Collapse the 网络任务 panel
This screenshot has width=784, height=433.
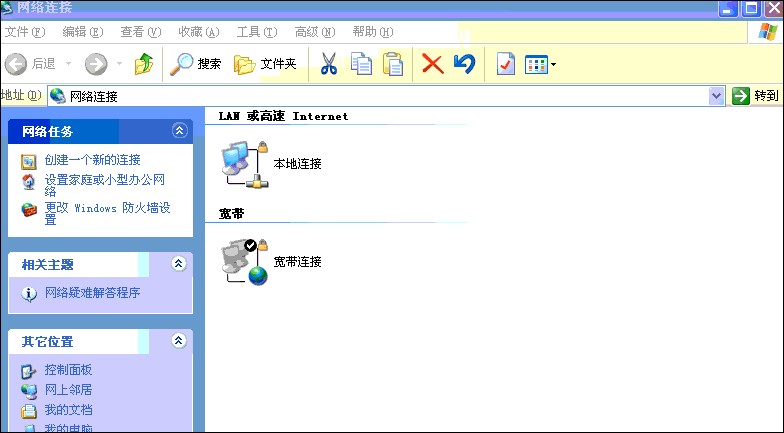[x=180, y=130]
